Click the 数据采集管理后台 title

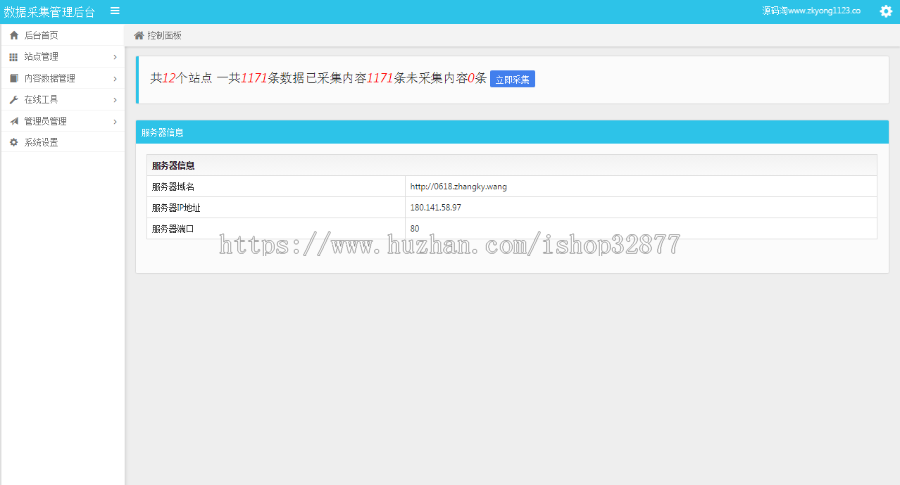tap(49, 11)
